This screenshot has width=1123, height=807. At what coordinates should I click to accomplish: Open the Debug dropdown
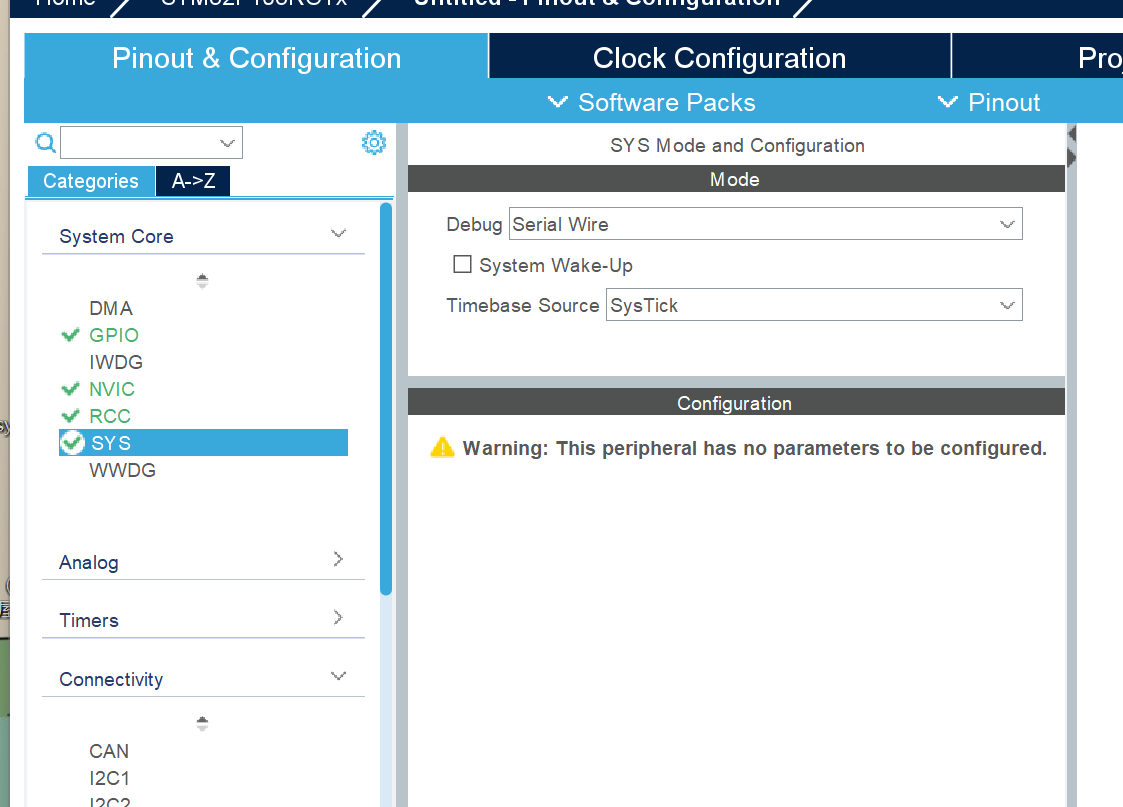point(766,224)
